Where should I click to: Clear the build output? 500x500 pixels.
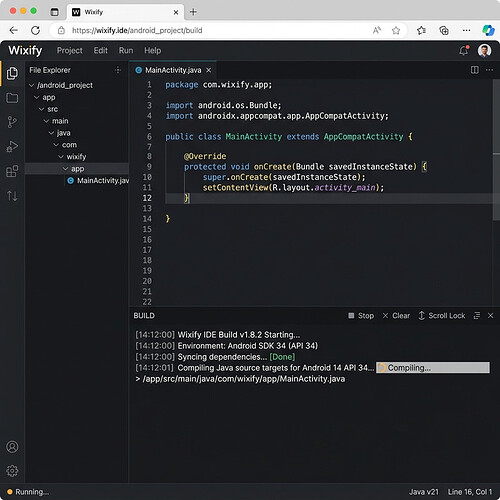pyautogui.click(x=396, y=315)
